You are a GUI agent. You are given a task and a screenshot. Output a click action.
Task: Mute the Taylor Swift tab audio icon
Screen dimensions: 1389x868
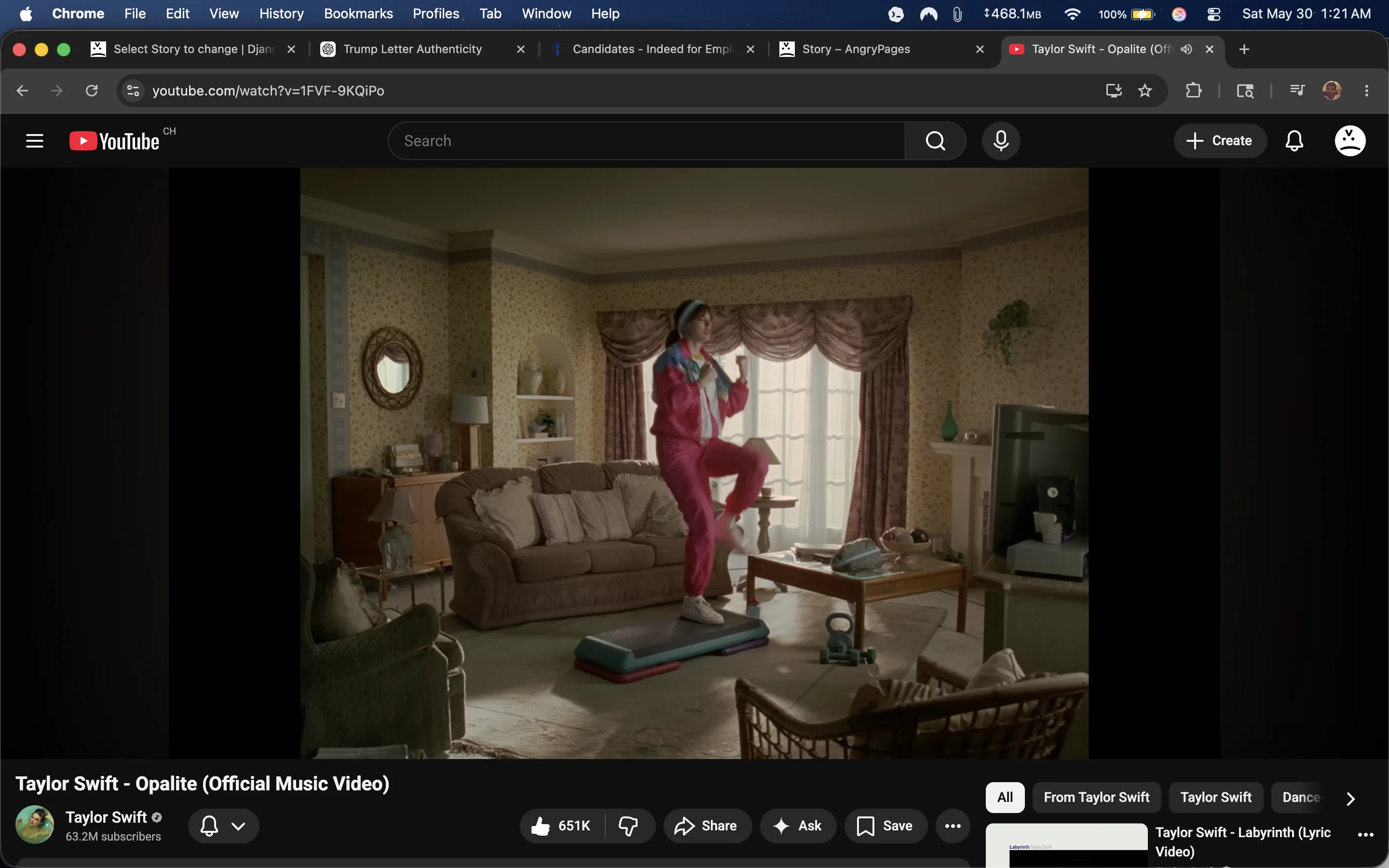[x=1186, y=49]
